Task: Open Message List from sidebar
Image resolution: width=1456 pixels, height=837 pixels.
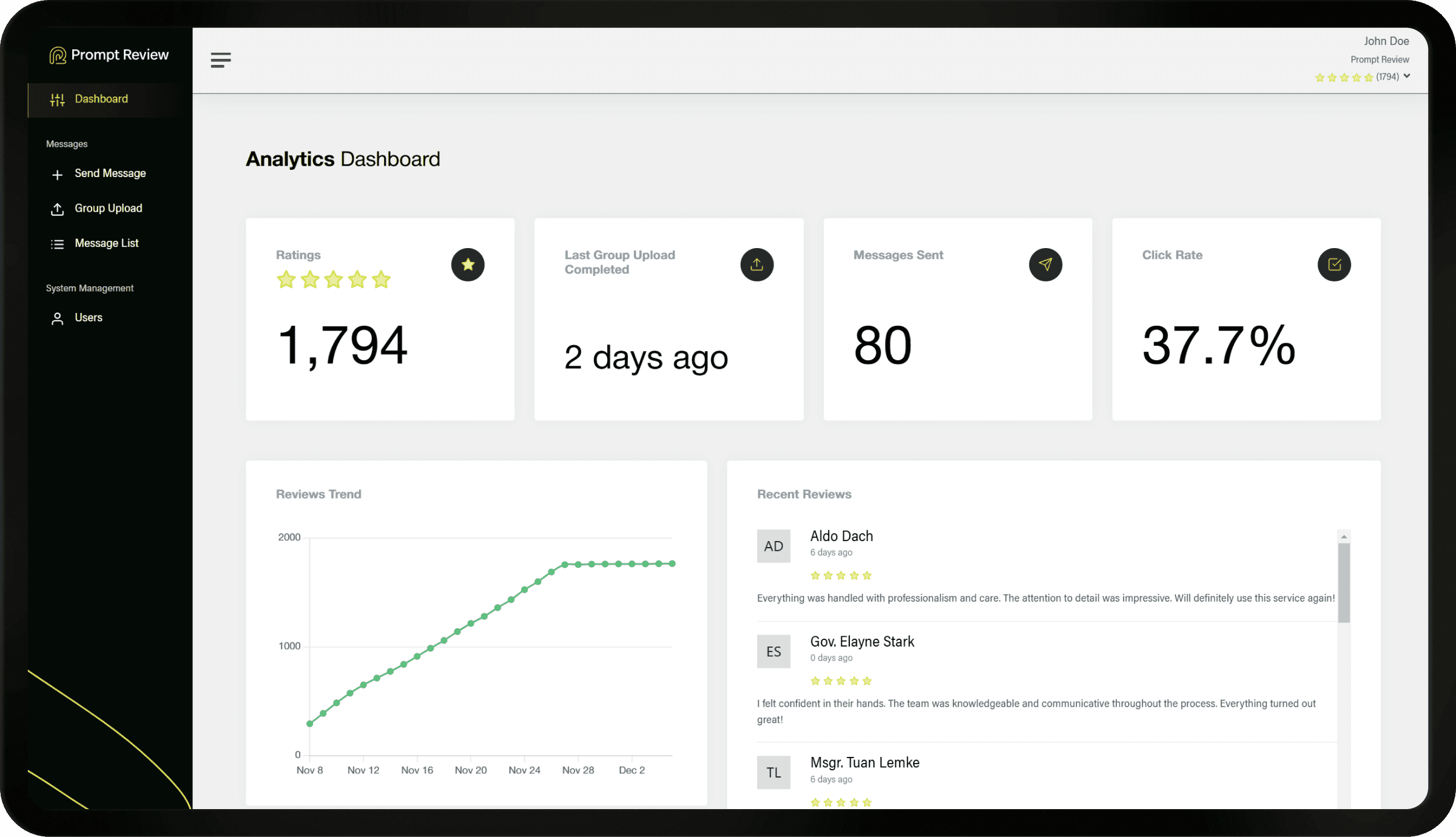Action: click(106, 243)
